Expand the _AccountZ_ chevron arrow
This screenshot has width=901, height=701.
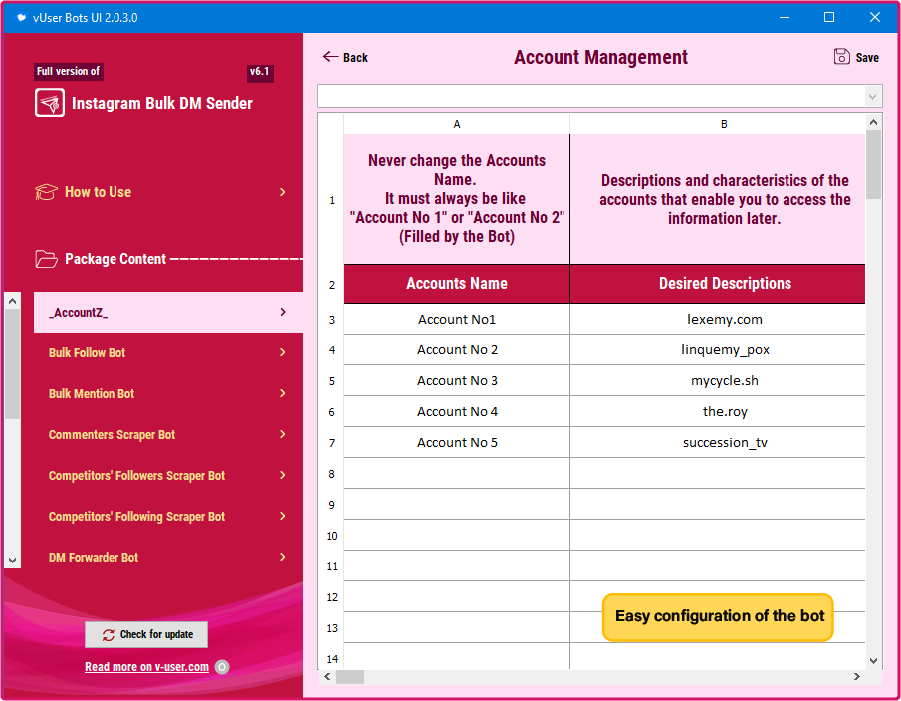tap(283, 312)
